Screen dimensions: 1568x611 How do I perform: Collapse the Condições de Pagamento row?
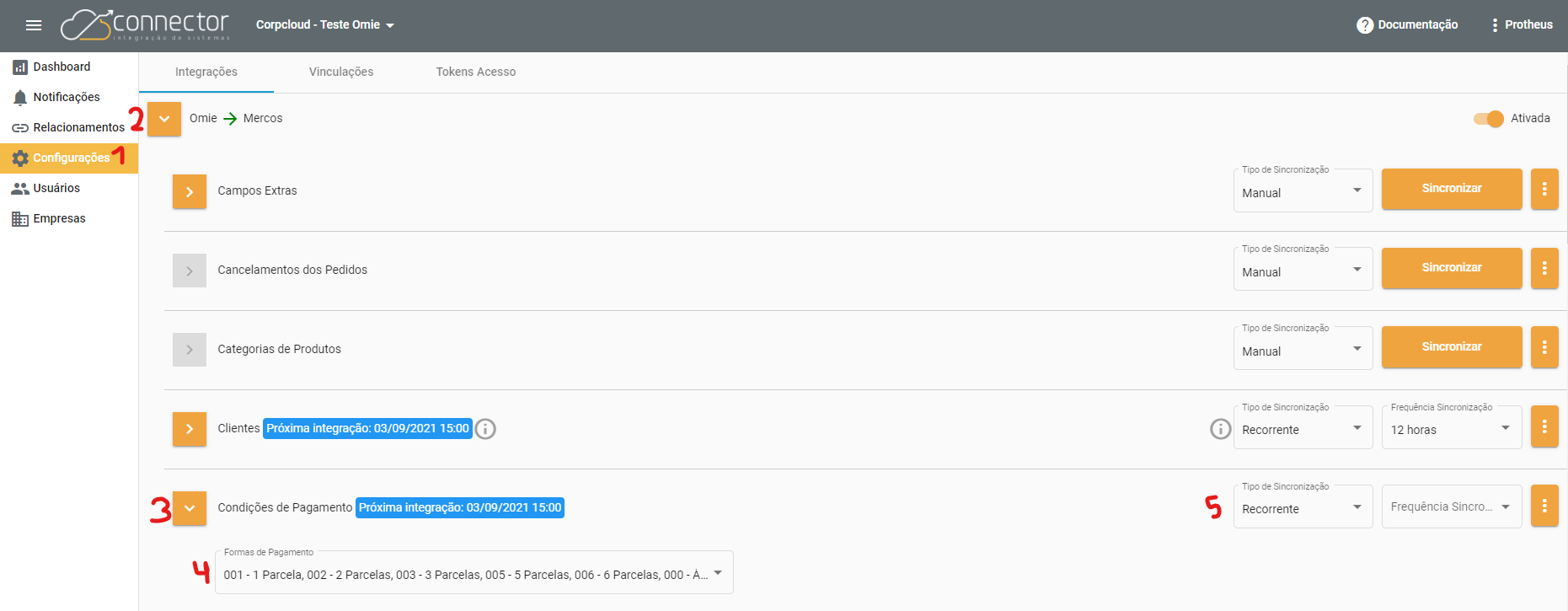[x=190, y=508]
